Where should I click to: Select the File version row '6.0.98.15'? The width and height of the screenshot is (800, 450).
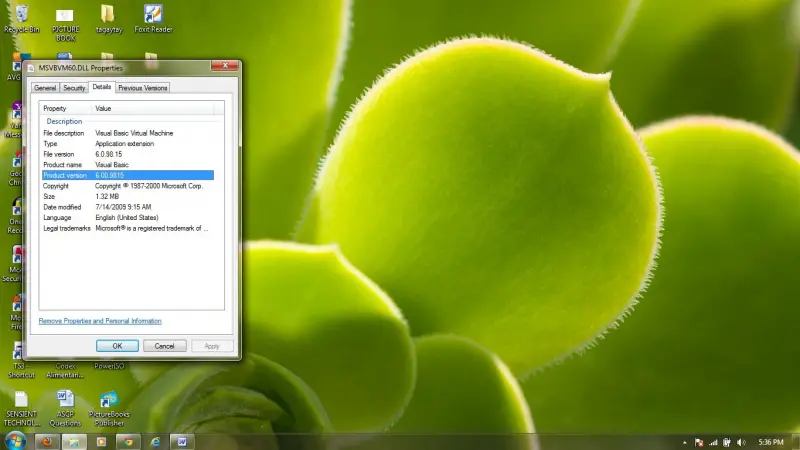(x=128, y=154)
